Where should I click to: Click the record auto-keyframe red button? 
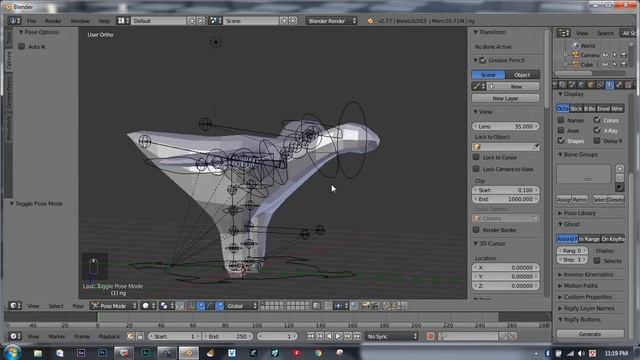point(430,336)
